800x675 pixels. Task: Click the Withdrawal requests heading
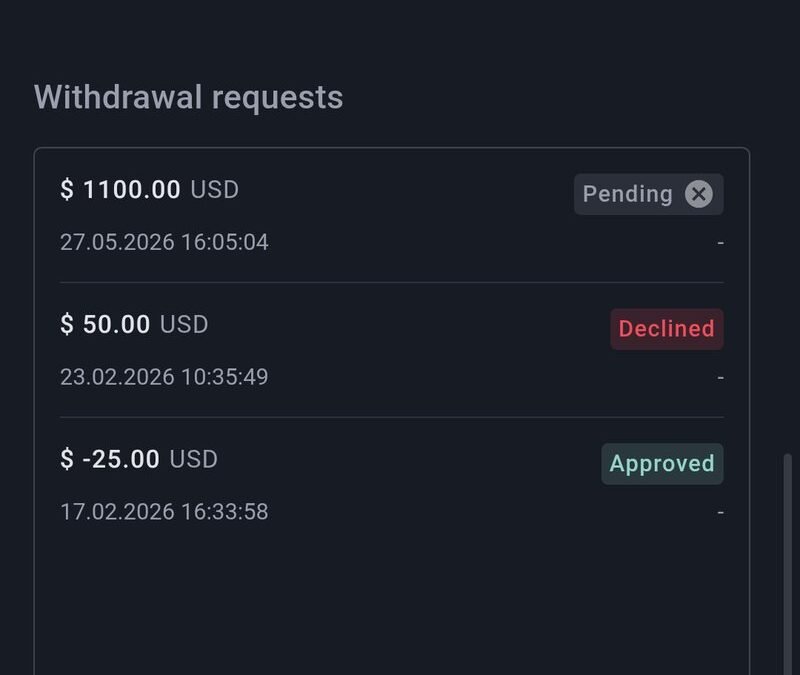(x=188, y=97)
